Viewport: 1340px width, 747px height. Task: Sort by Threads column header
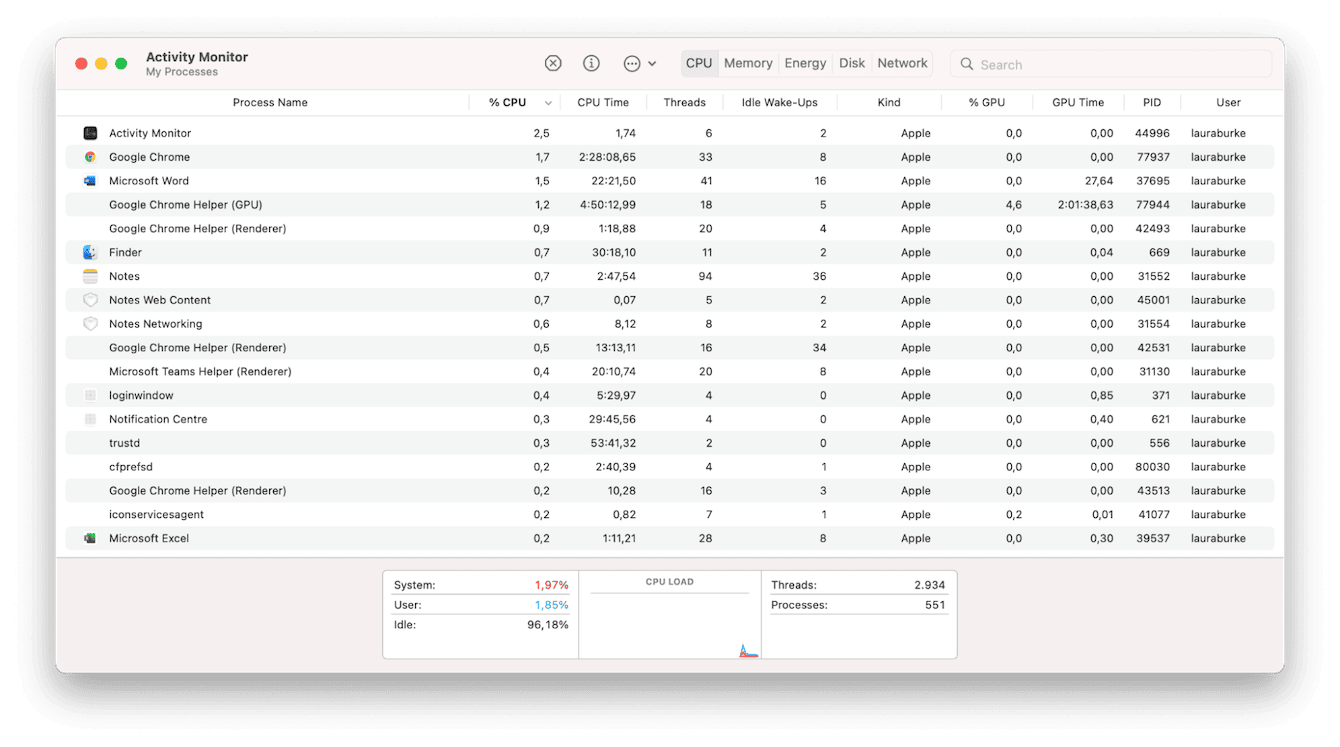(685, 102)
